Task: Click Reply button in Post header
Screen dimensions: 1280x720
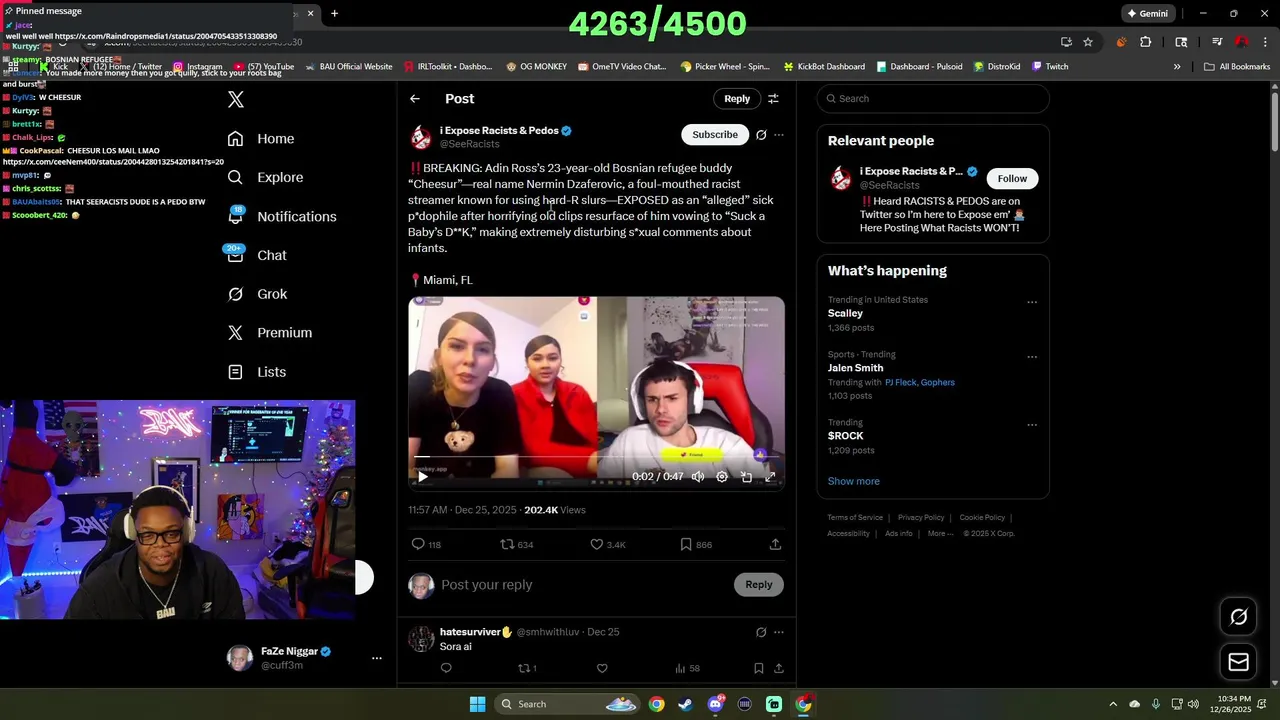Action: pyautogui.click(x=737, y=98)
